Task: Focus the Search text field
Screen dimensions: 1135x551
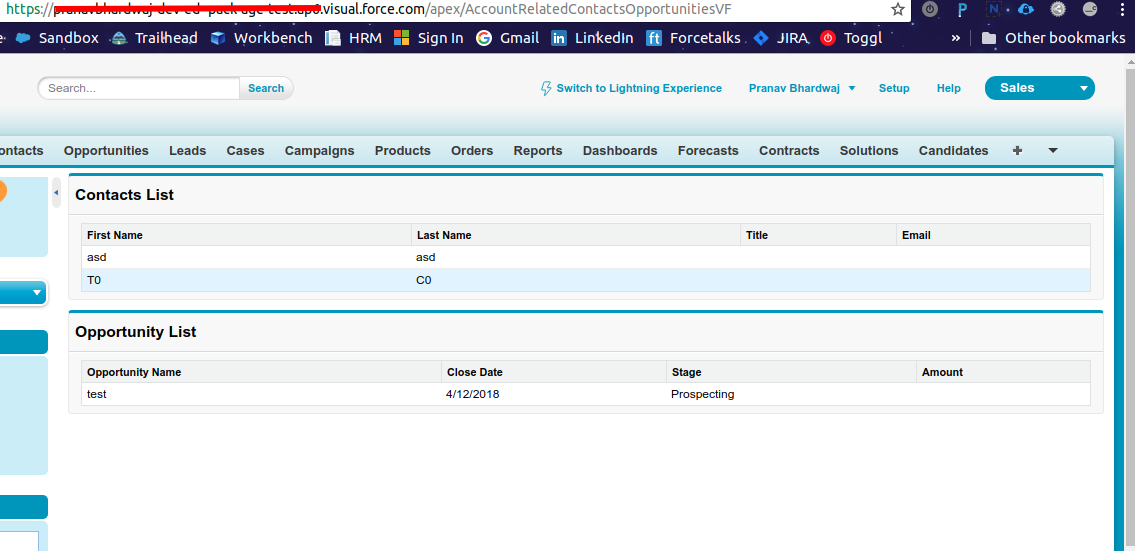Action: (x=140, y=88)
